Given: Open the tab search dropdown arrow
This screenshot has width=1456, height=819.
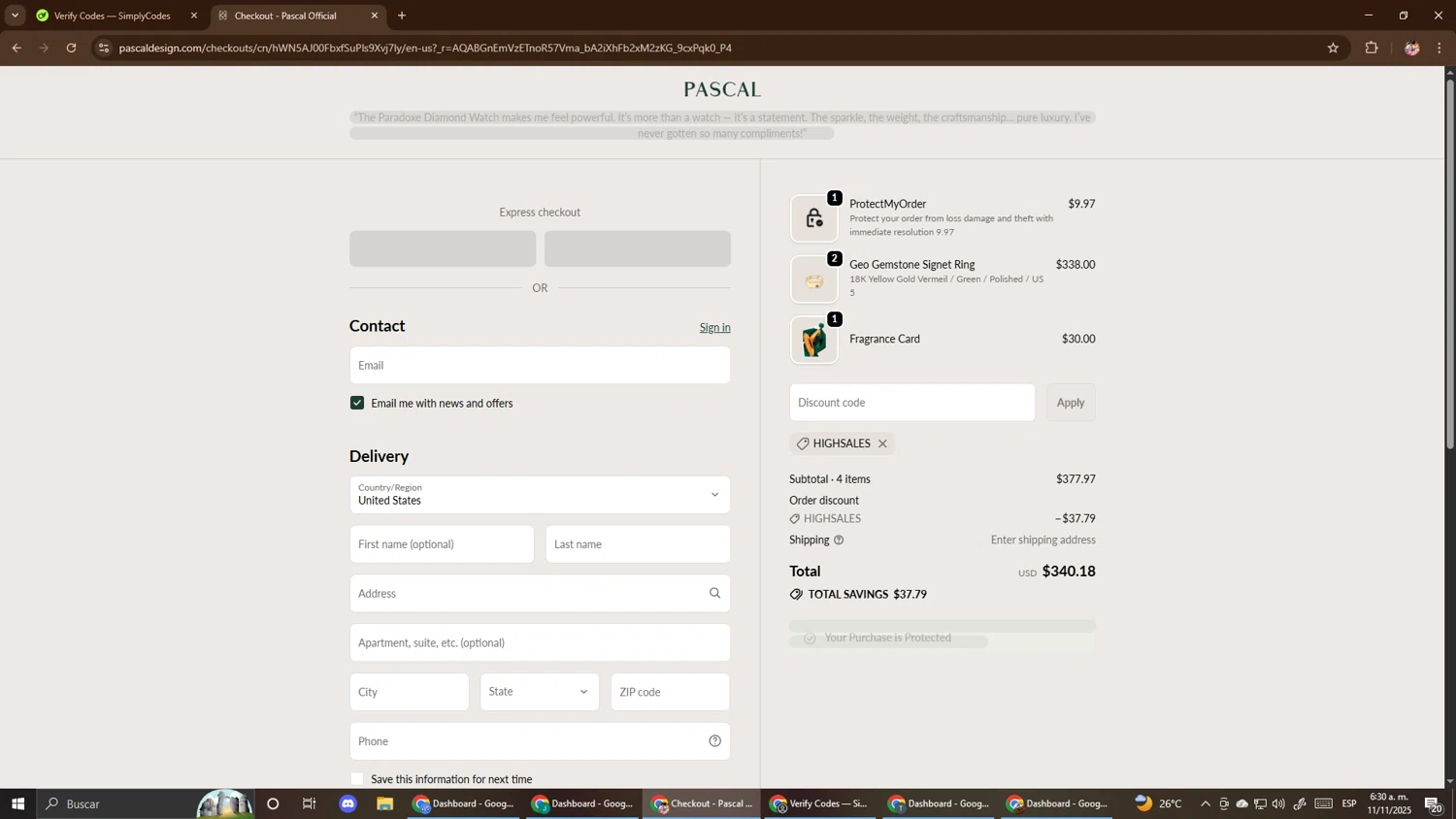Looking at the screenshot, I should (15, 16).
